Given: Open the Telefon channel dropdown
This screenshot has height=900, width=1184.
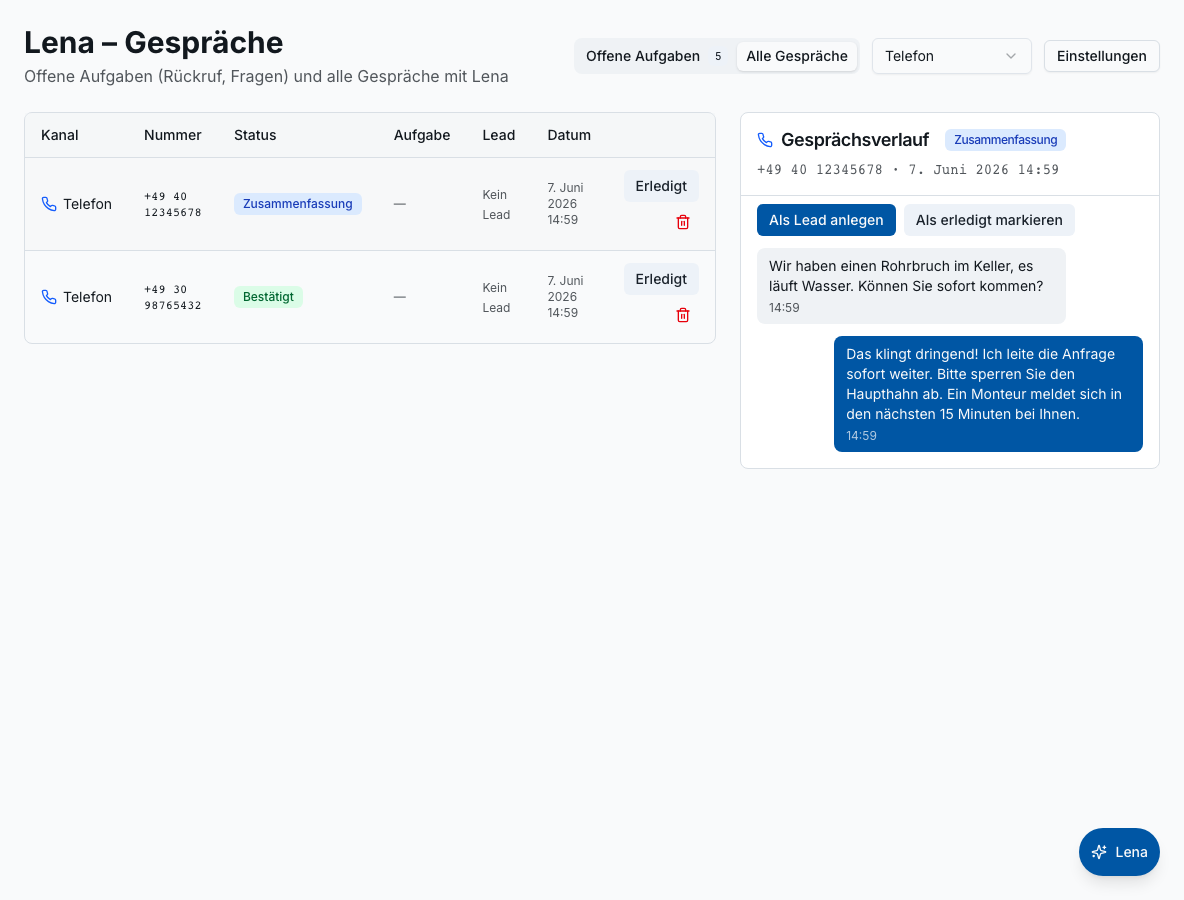Looking at the screenshot, I should tap(951, 56).
